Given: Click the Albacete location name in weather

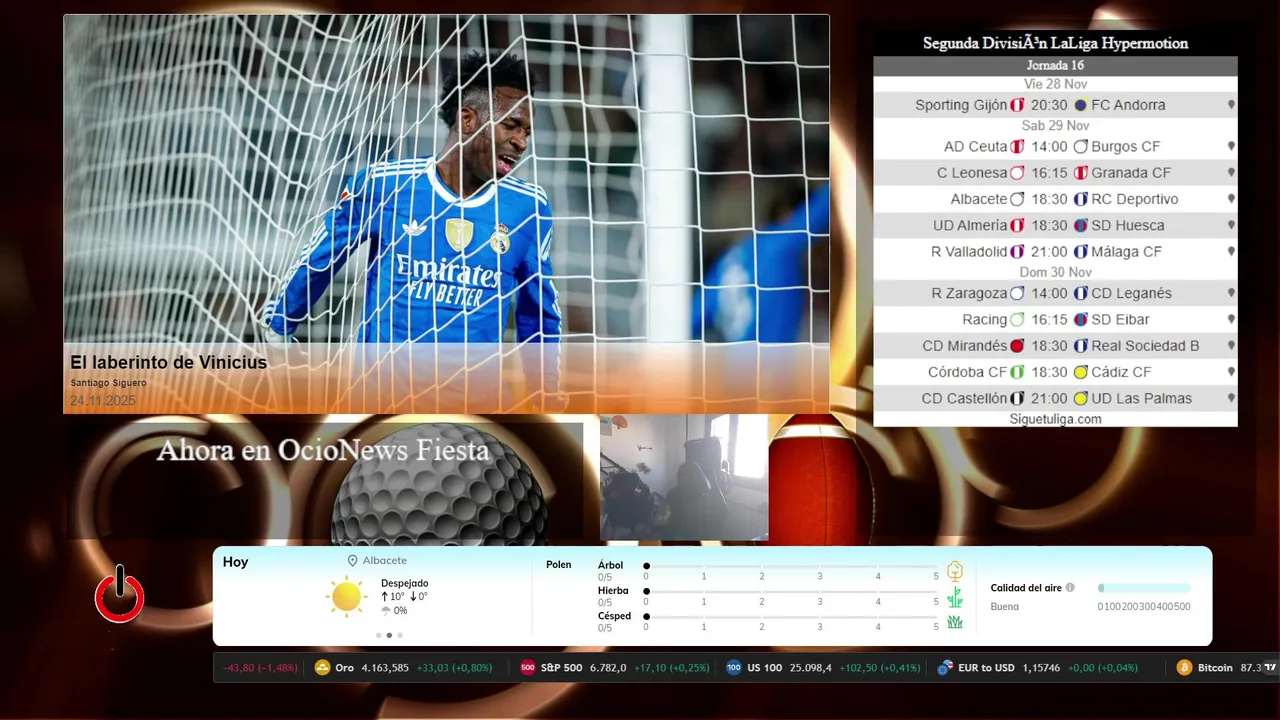Looking at the screenshot, I should 384,561.
